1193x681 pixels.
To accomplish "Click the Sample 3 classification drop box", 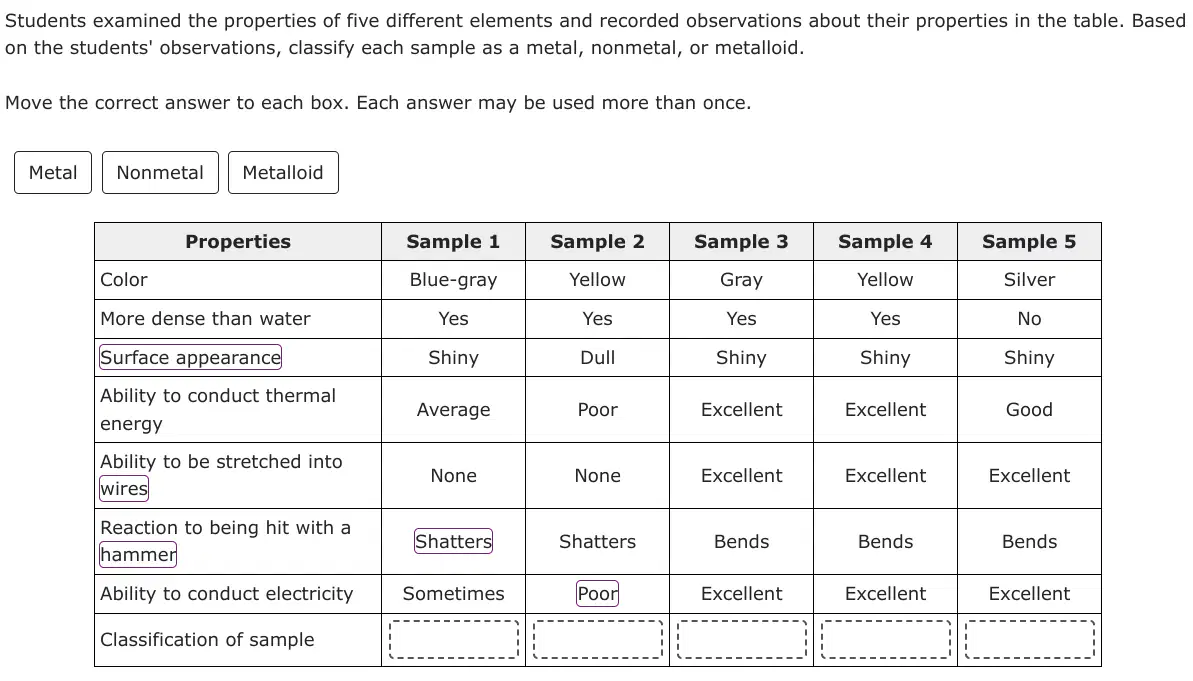I will 741,640.
